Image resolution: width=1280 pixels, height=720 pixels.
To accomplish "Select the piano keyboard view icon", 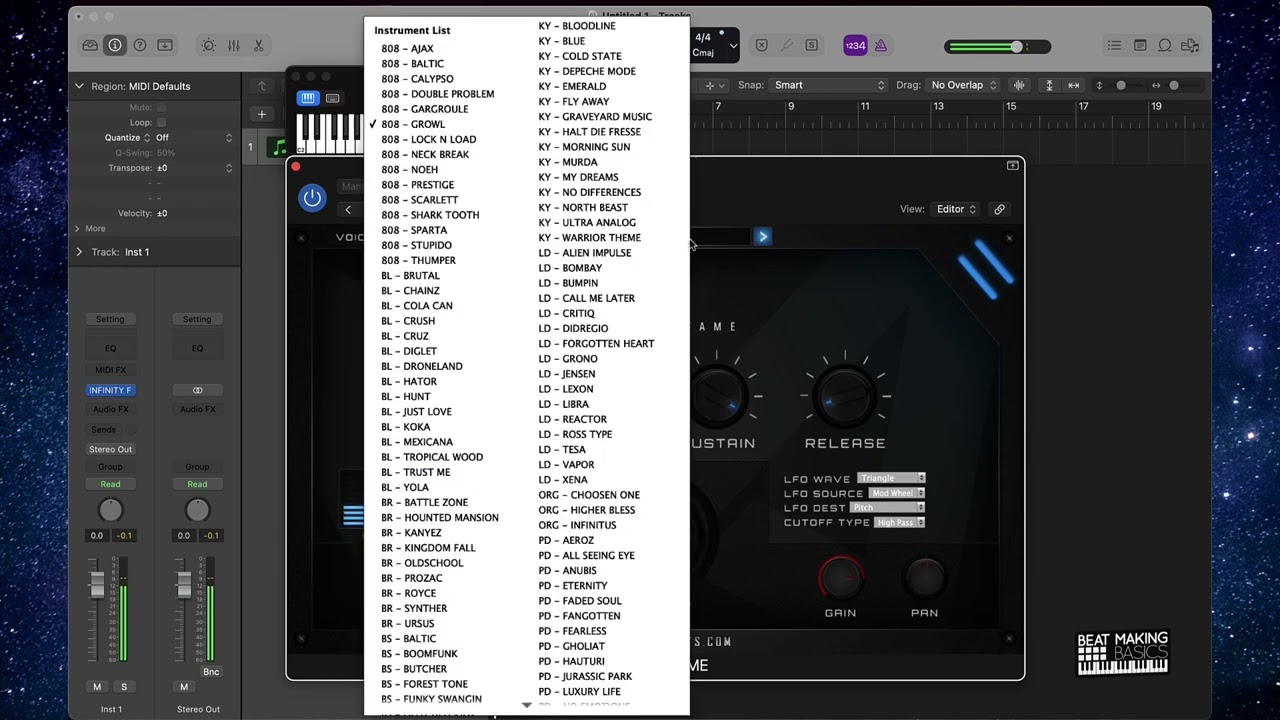I will click(308, 98).
